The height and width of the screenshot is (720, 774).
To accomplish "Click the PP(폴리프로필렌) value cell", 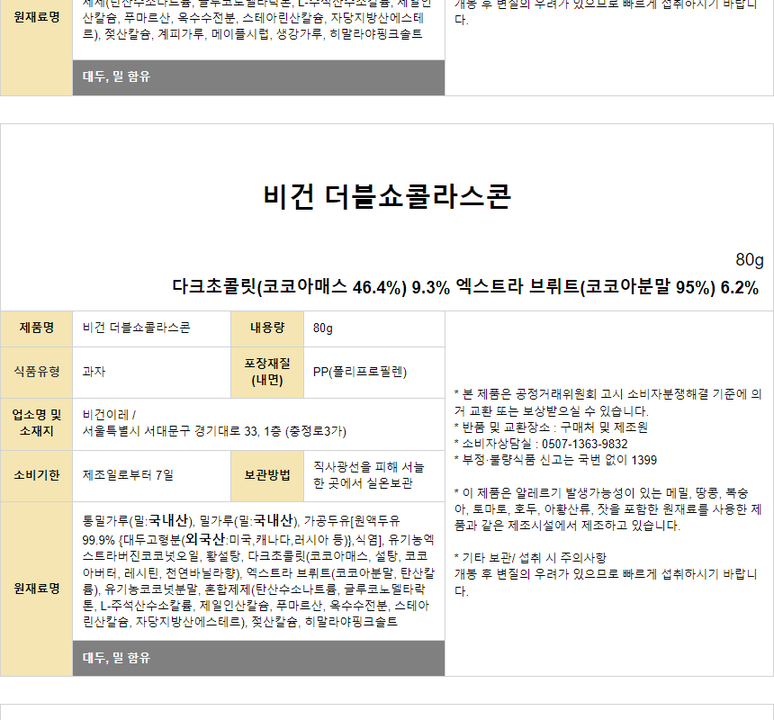I will (374, 372).
